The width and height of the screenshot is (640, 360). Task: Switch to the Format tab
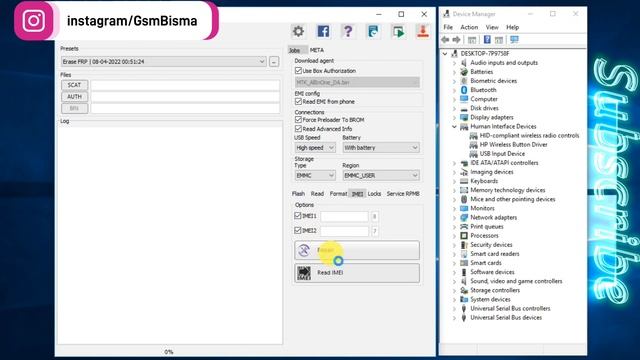click(x=338, y=194)
